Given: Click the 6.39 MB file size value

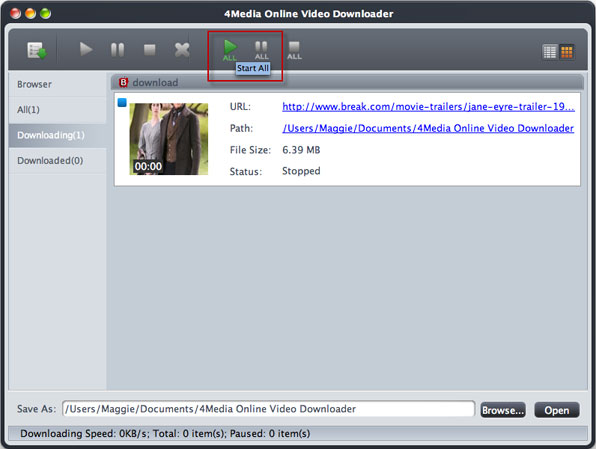Looking at the screenshot, I should pyautogui.click(x=301, y=150).
